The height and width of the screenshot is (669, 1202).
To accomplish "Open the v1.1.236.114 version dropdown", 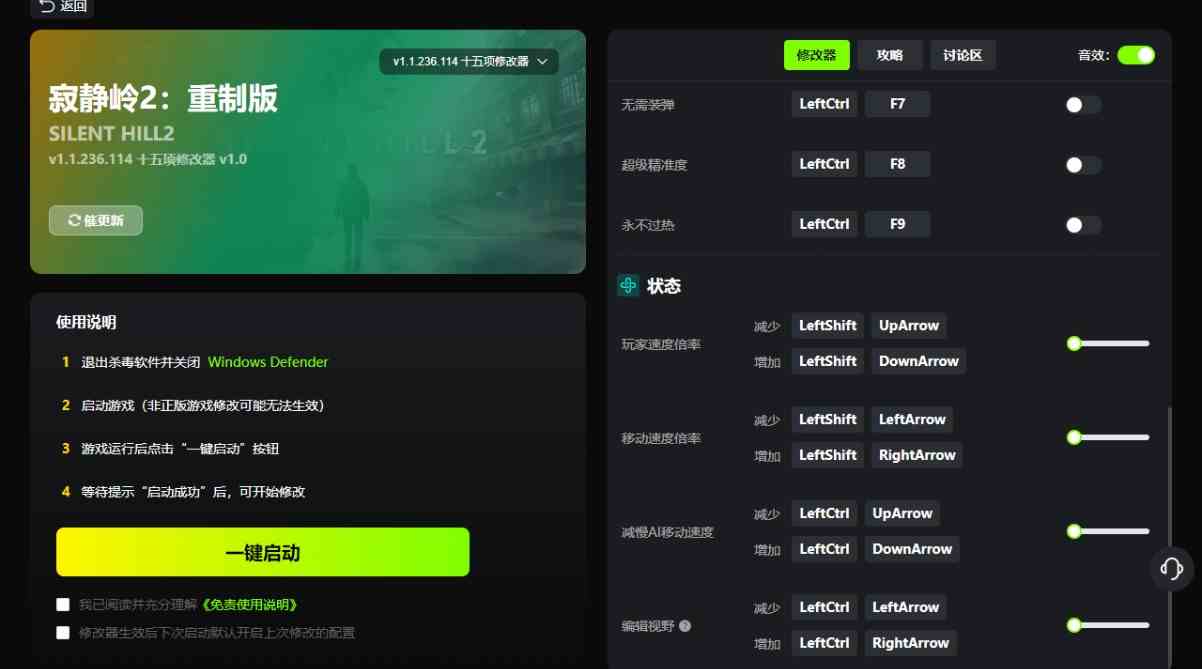I will [469, 61].
